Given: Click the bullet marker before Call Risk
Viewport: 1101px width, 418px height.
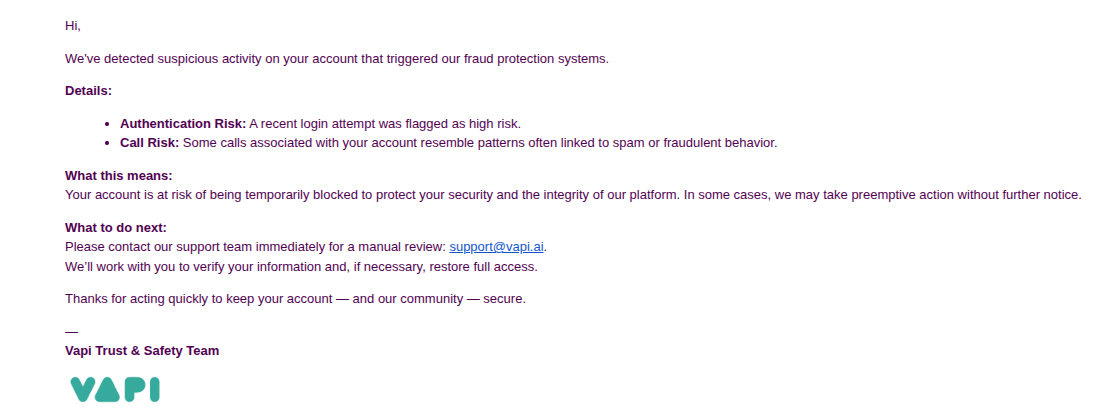Looking at the screenshot, I should click(109, 143).
